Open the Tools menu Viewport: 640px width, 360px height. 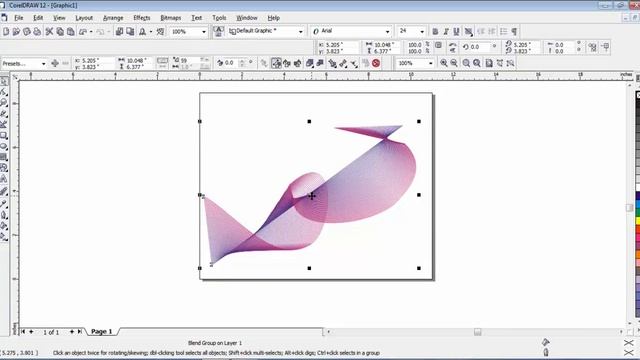[219, 18]
